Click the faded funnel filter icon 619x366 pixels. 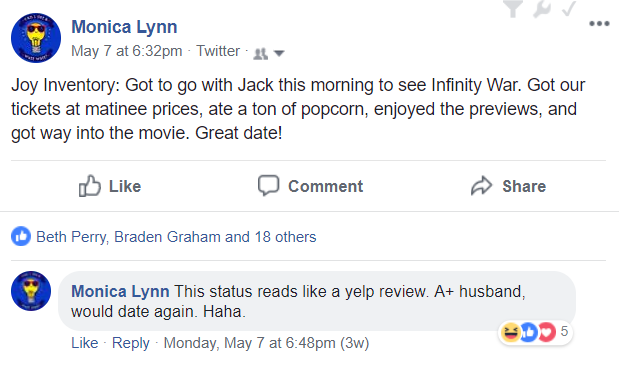513,9
